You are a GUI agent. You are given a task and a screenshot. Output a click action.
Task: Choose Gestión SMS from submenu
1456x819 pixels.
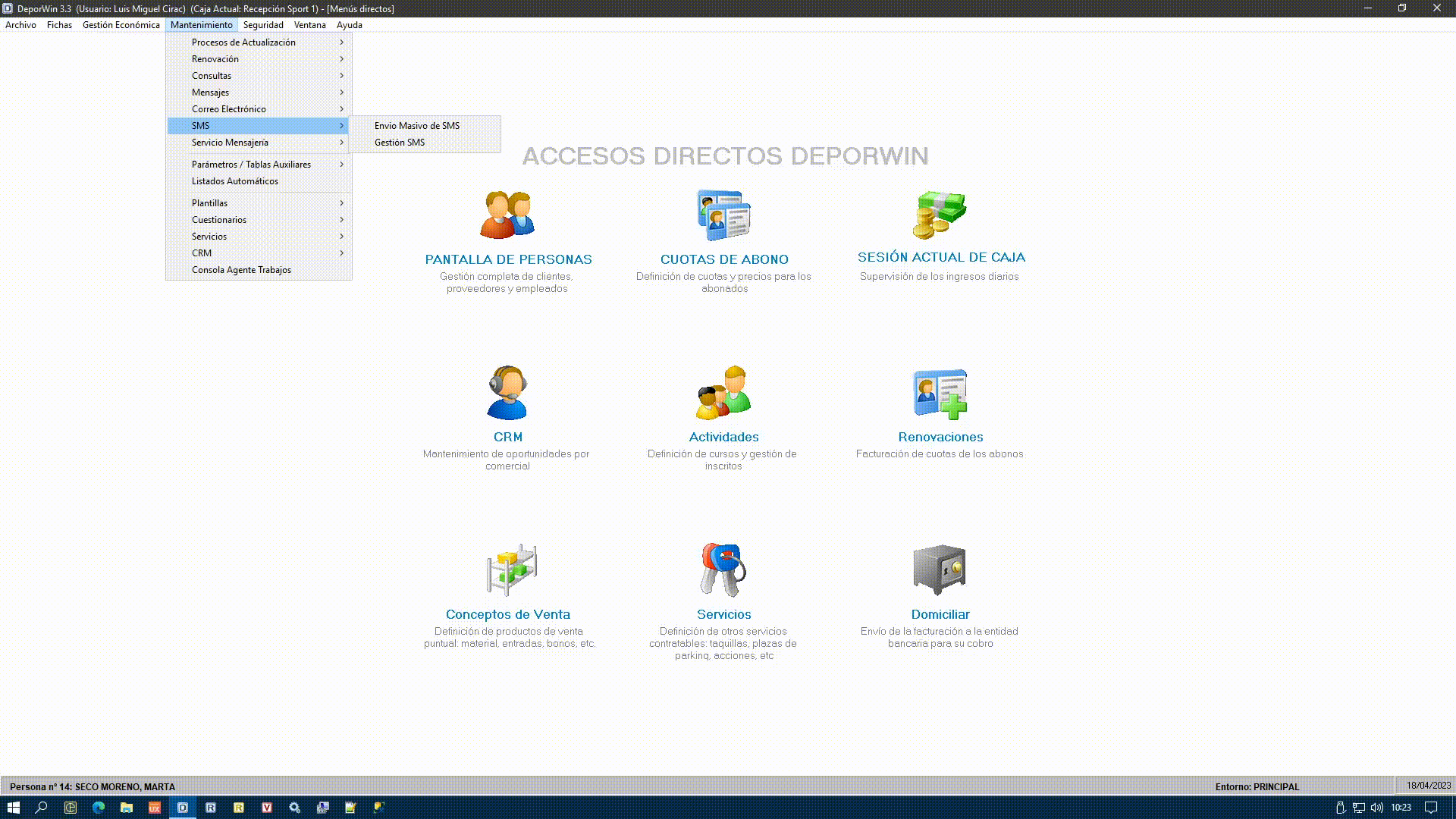[425, 143]
